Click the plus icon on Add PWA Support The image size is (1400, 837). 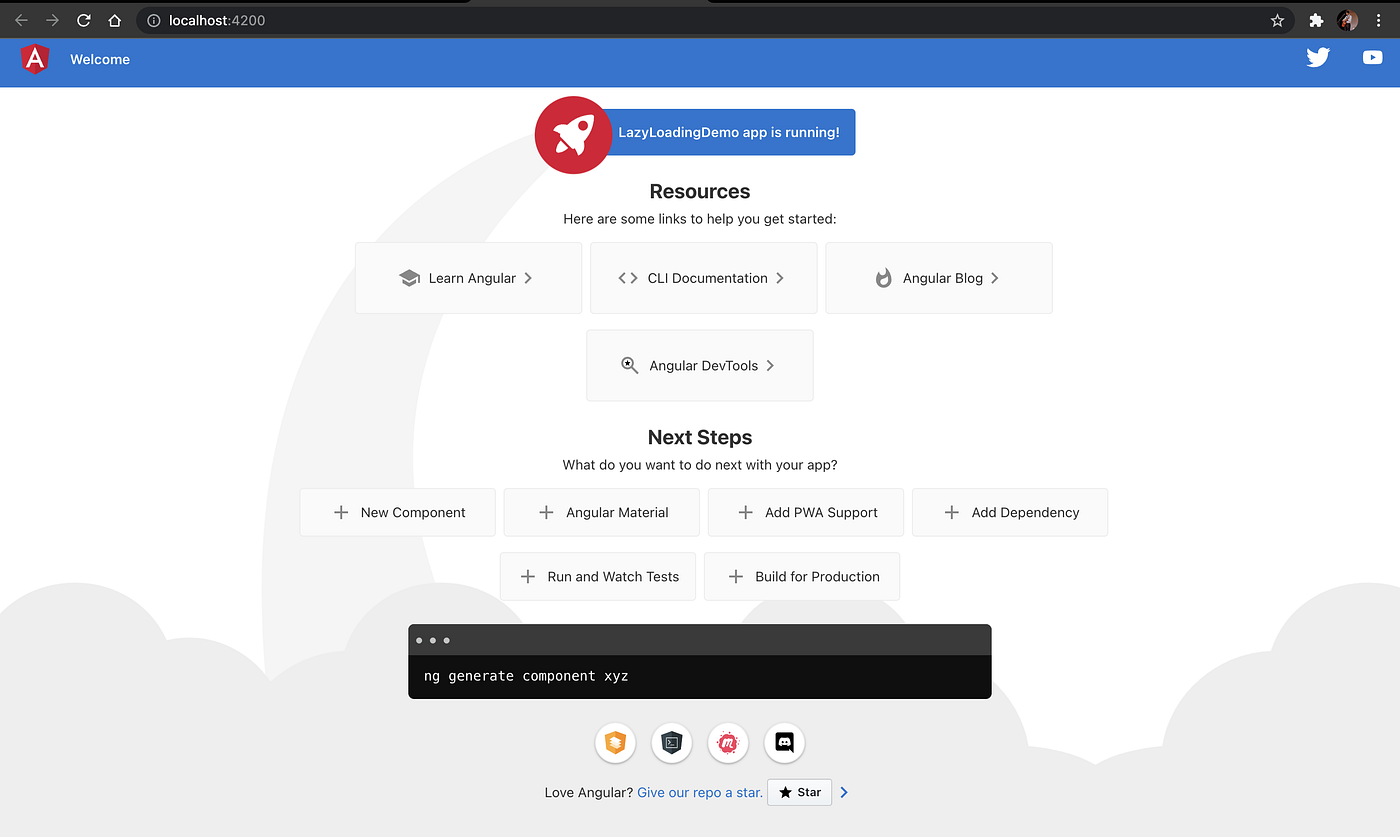pos(745,512)
